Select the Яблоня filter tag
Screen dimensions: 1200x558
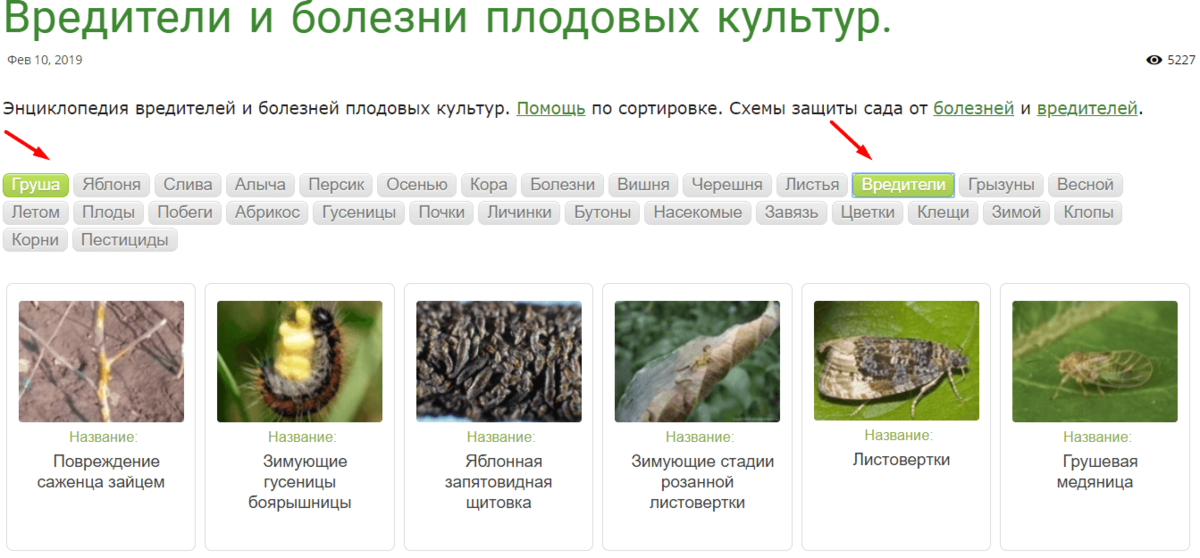pyautogui.click(x=112, y=185)
